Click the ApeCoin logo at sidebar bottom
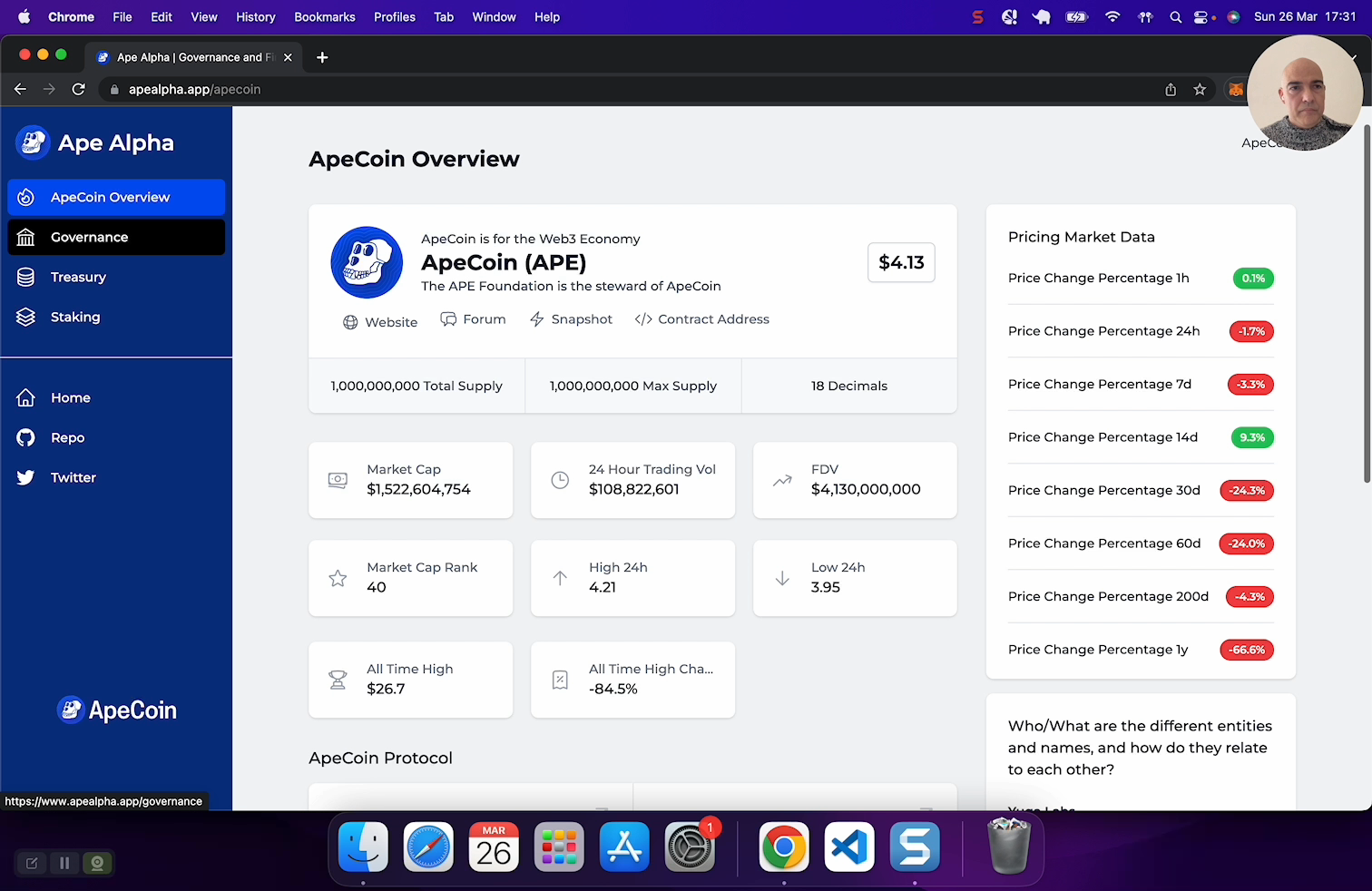The height and width of the screenshot is (891, 1372). 116,710
